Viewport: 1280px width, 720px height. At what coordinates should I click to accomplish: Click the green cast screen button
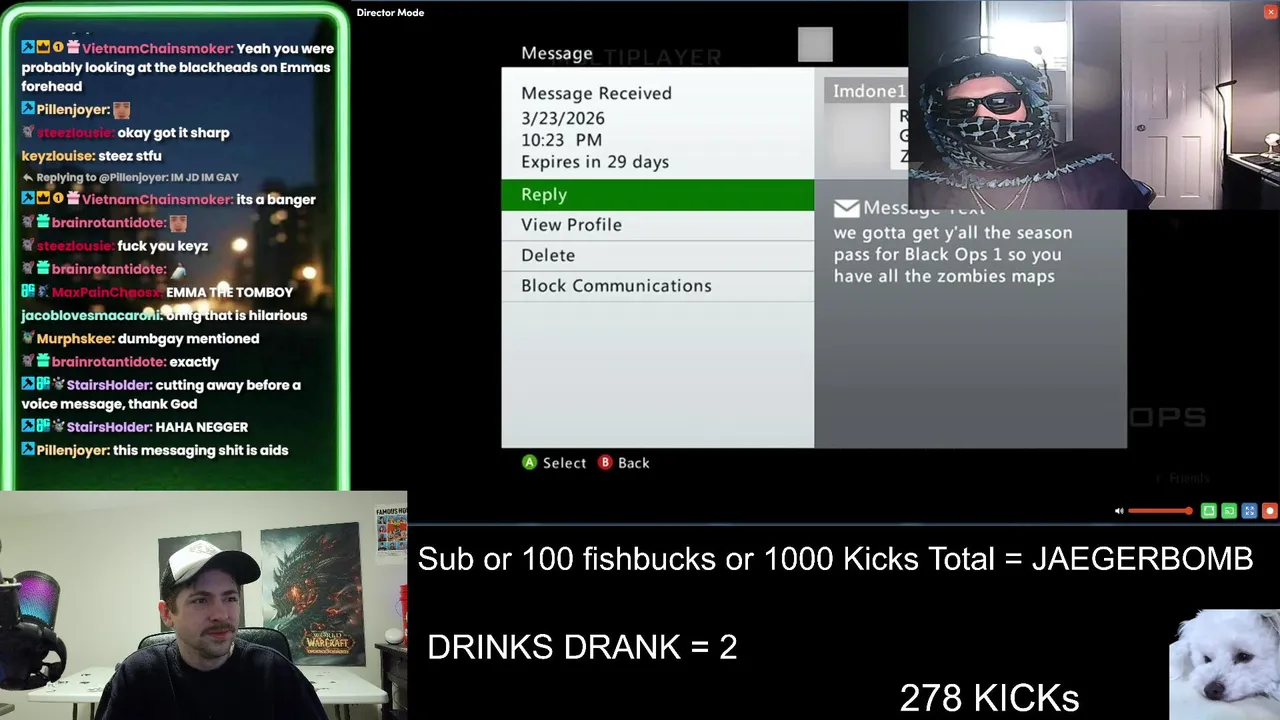[1229, 511]
